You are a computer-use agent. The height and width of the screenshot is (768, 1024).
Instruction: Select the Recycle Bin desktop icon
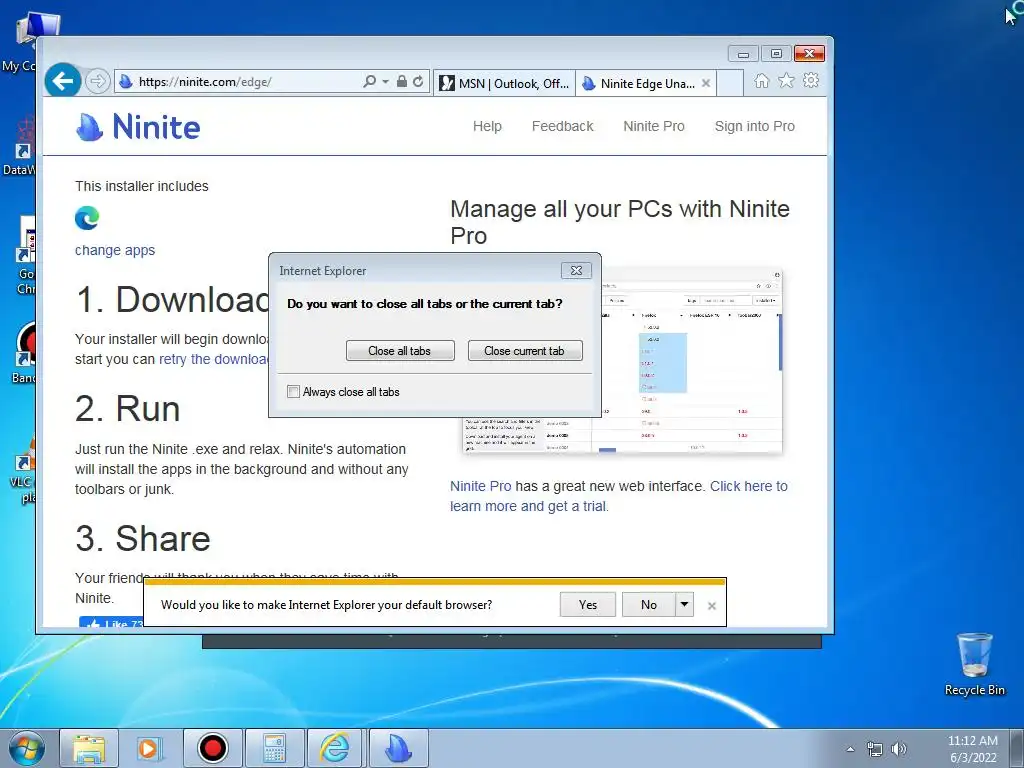pos(974,665)
